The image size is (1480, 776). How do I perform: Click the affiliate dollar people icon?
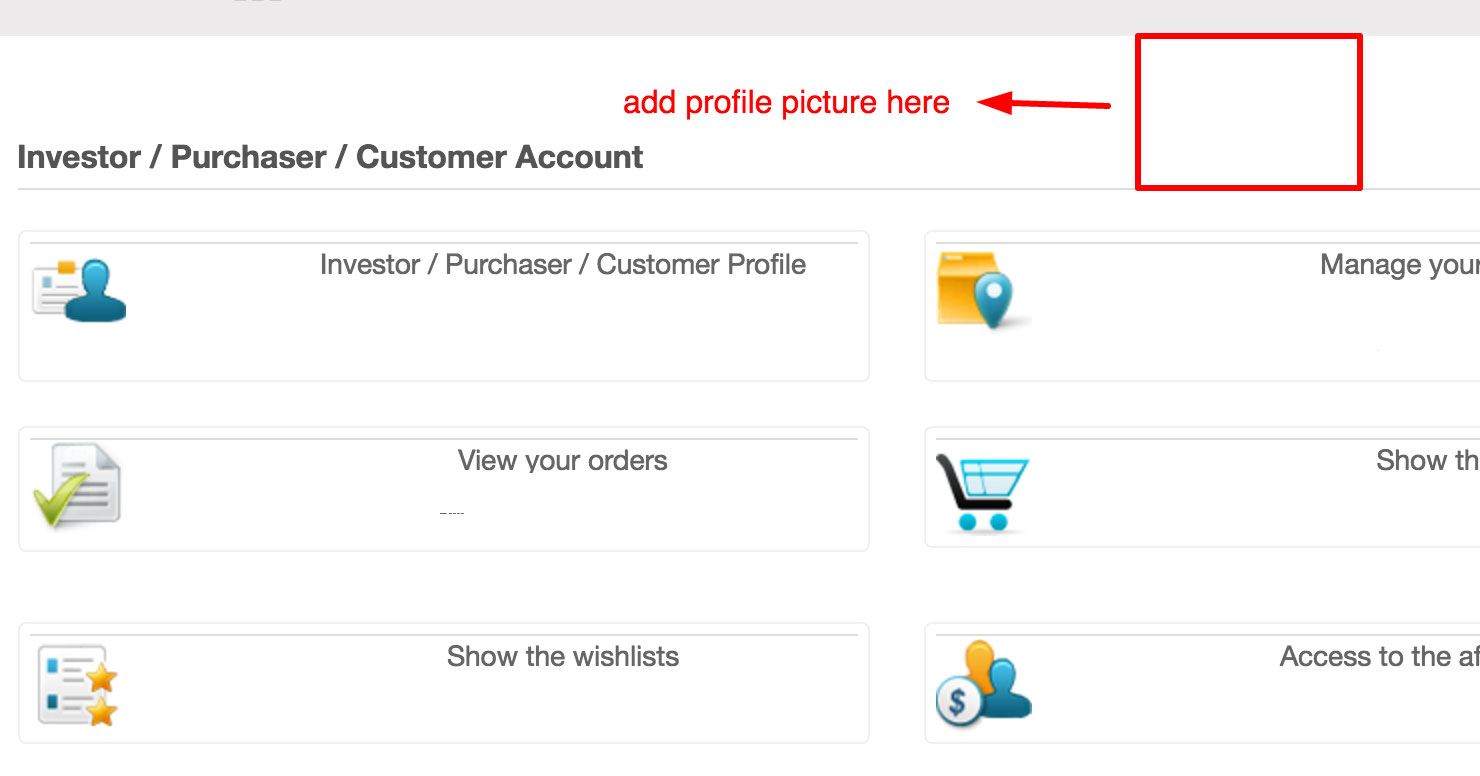(983, 685)
